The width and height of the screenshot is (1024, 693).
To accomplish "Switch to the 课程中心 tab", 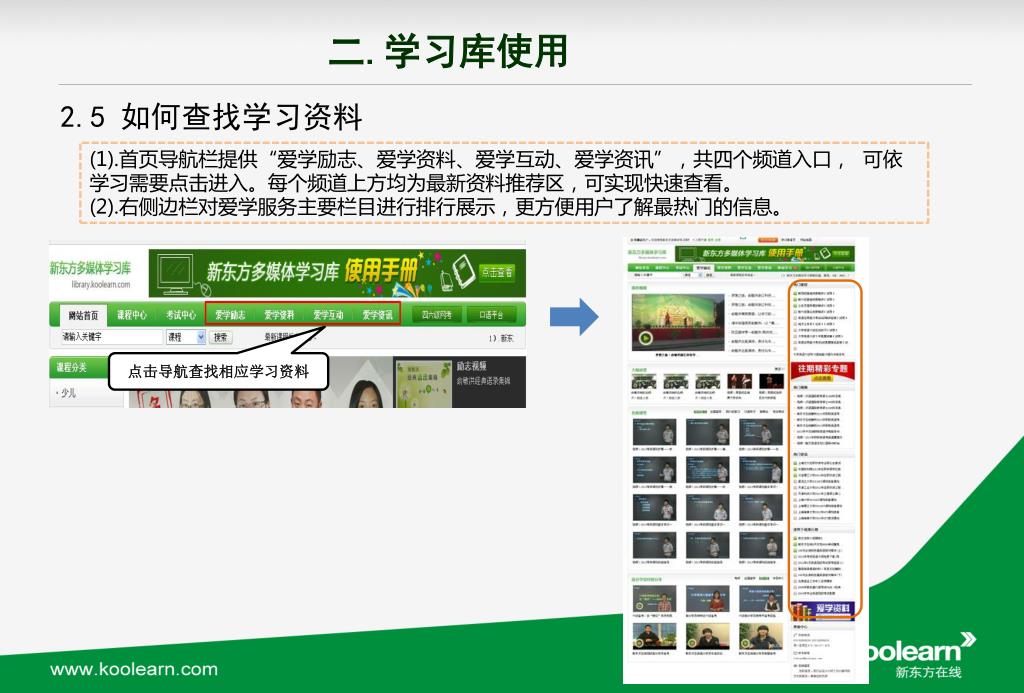I will (132, 315).
